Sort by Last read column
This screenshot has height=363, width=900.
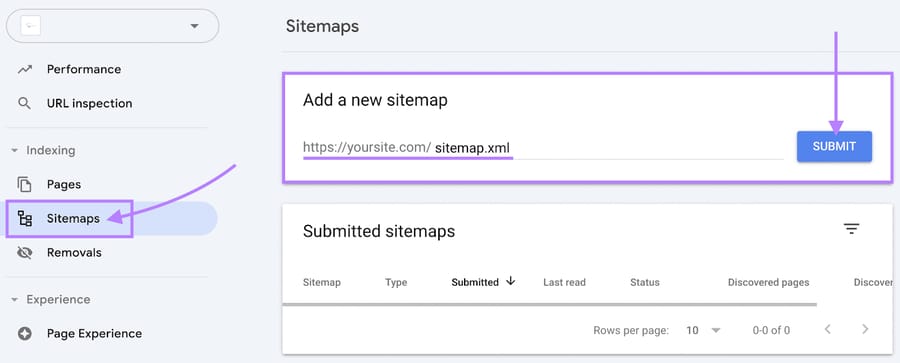click(x=564, y=283)
